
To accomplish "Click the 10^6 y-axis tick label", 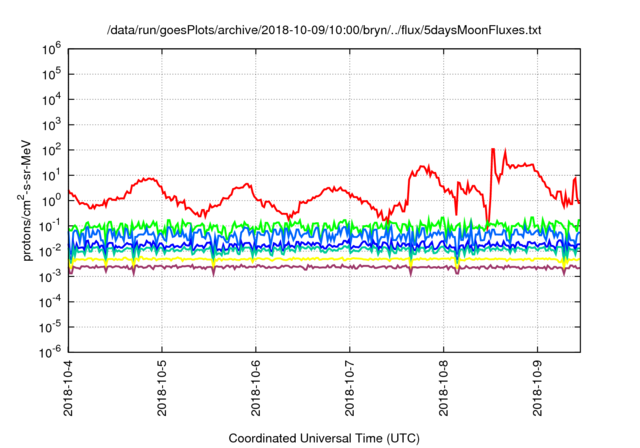I will 51,49.
